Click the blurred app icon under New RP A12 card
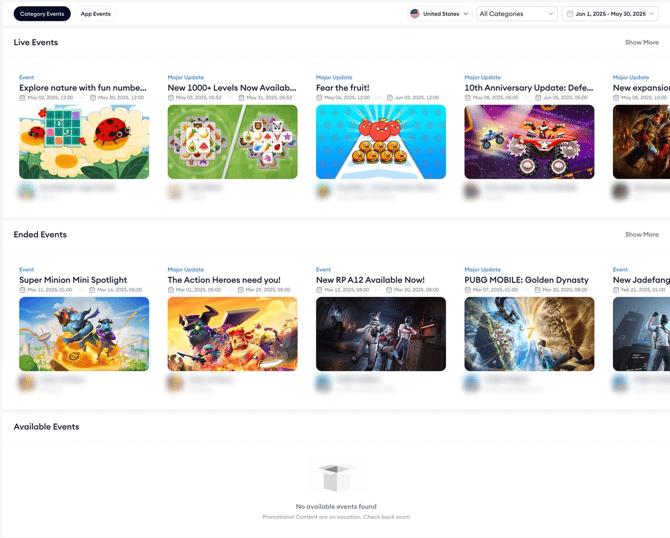The image size is (670, 538). (323, 383)
